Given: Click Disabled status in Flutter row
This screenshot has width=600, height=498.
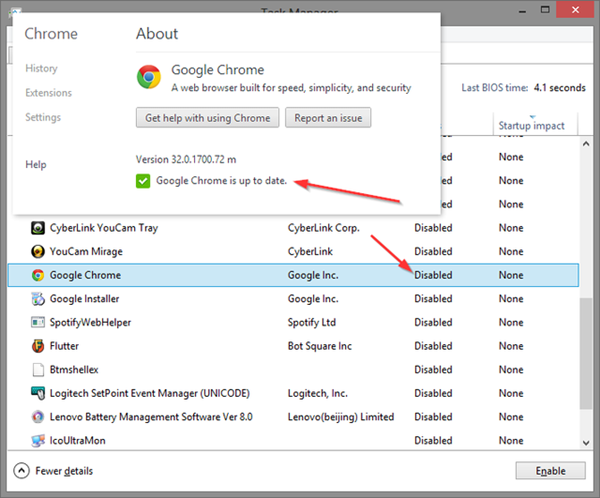Looking at the screenshot, I should click(x=433, y=346).
